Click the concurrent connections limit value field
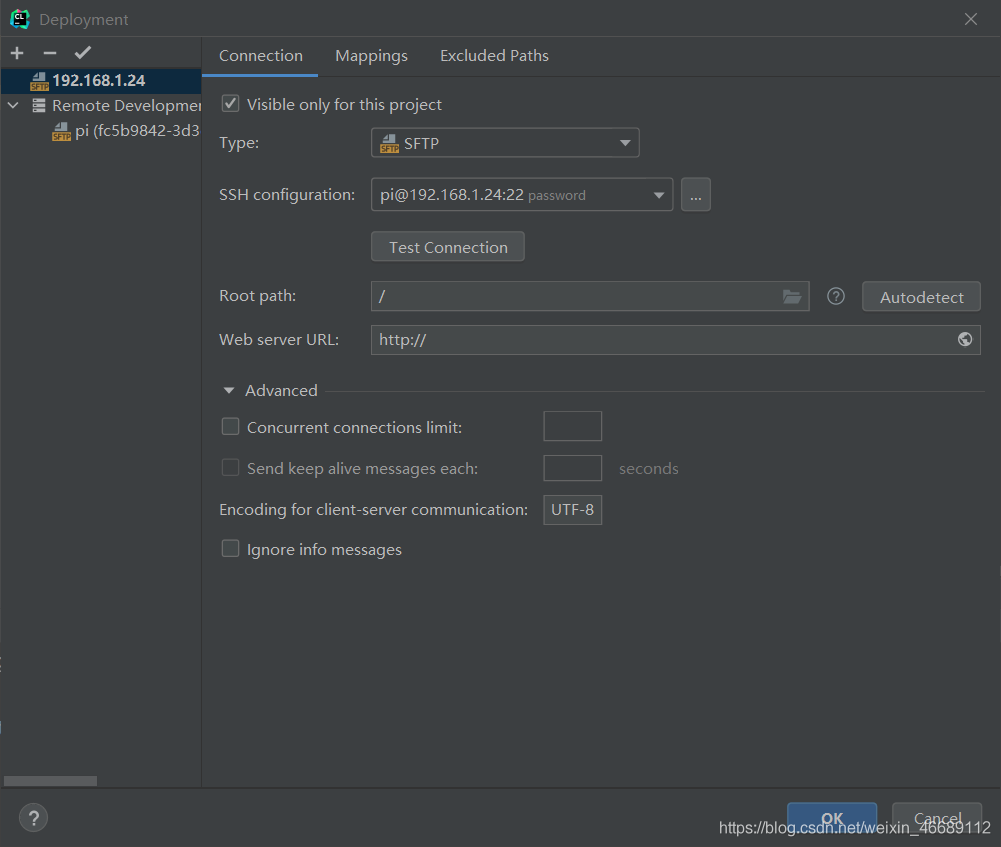The image size is (1001, 847). [x=573, y=426]
